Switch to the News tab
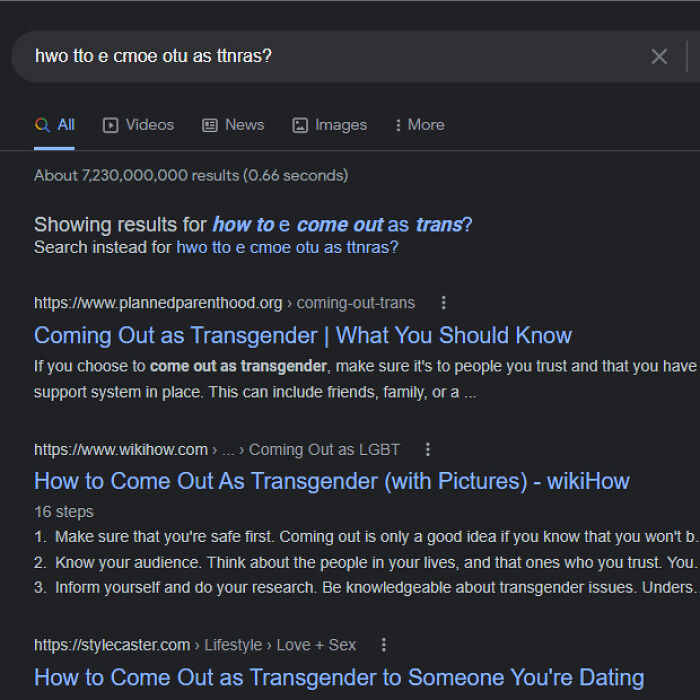Screen dimensions: 700x700 (244, 125)
